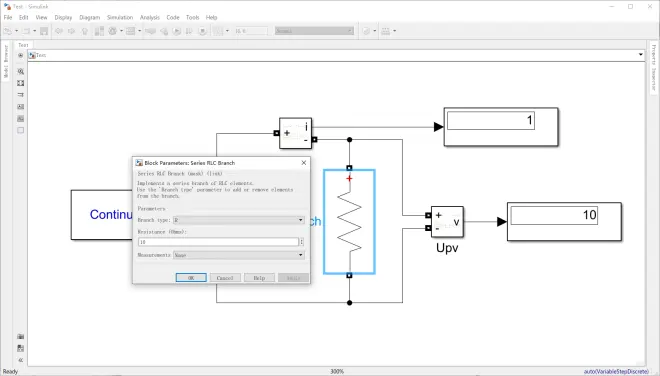Click the Zoom tool in left palette
Screen dimensions: 660x376
pyautogui.click(x=21, y=72)
